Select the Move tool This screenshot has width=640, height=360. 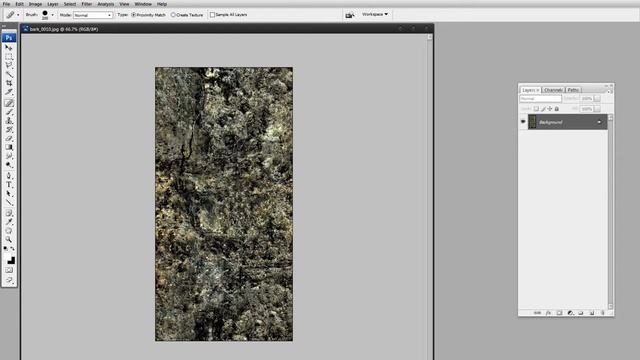pos(9,48)
